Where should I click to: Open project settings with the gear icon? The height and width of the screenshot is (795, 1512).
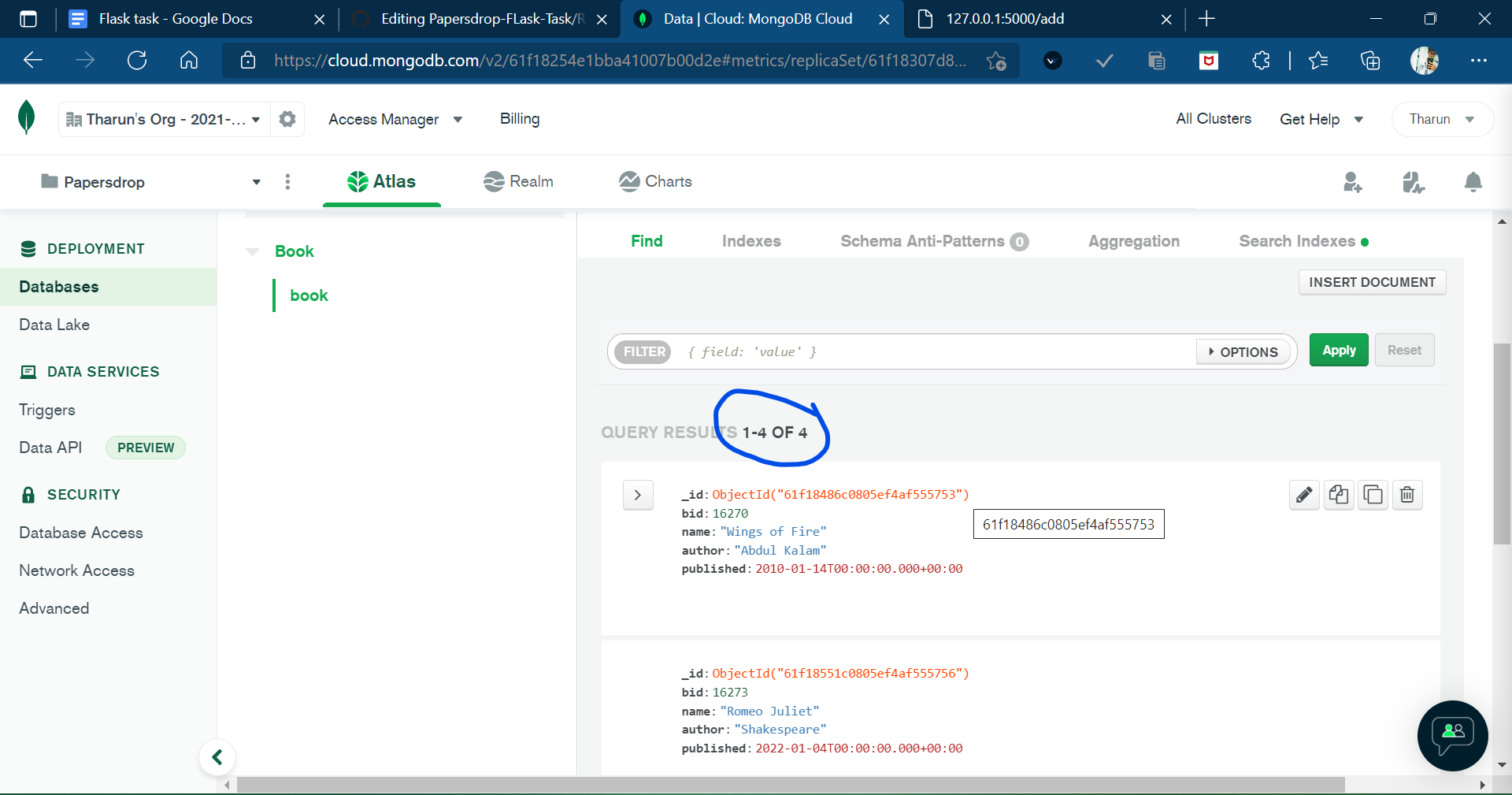[287, 119]
